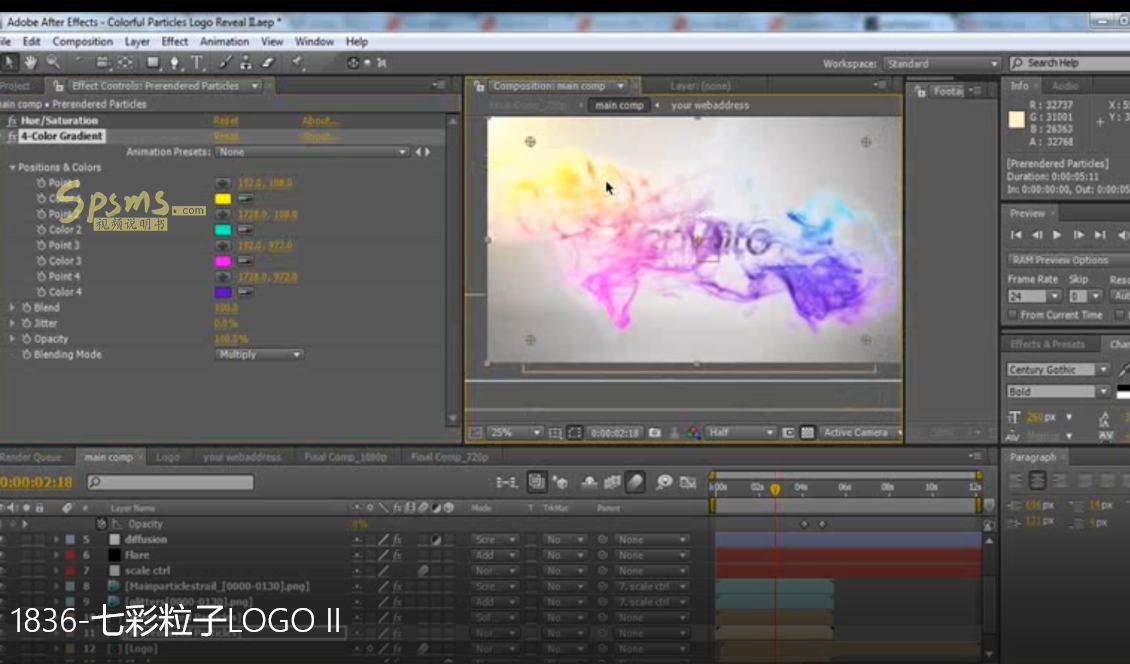The width and height of the screenshot is (1130, 664).
Task: Click the your webaddress breadcrumb in viewer
Action: click(x=710, y=105)
